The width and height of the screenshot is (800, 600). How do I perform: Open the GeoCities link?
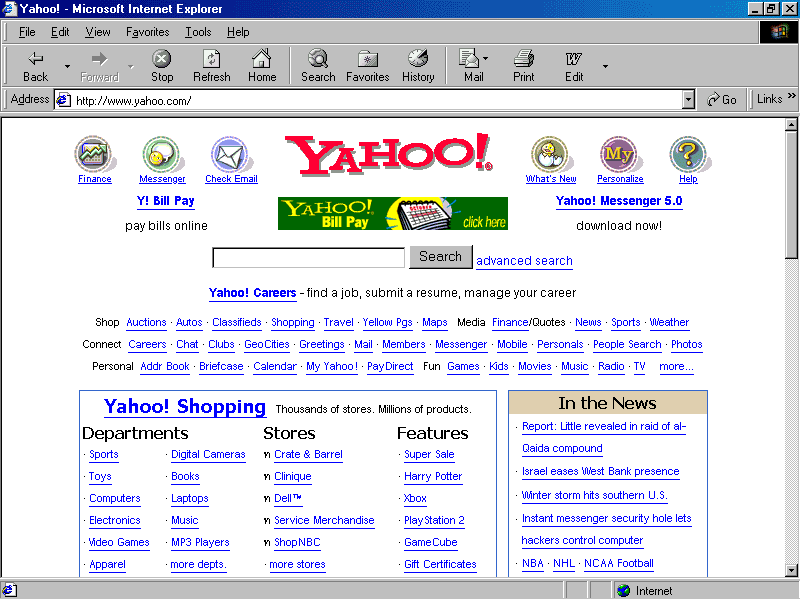pyautogui.click(x=267, y=344)
